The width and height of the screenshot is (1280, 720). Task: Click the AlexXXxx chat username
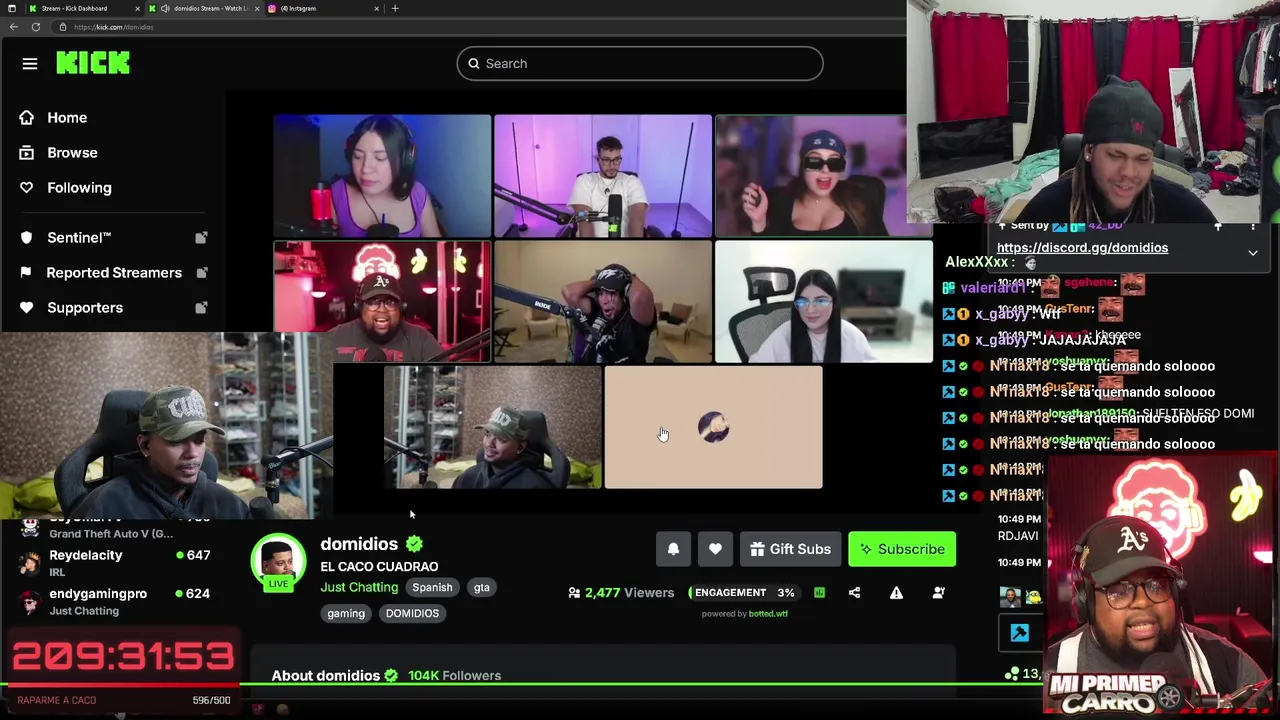977,262
